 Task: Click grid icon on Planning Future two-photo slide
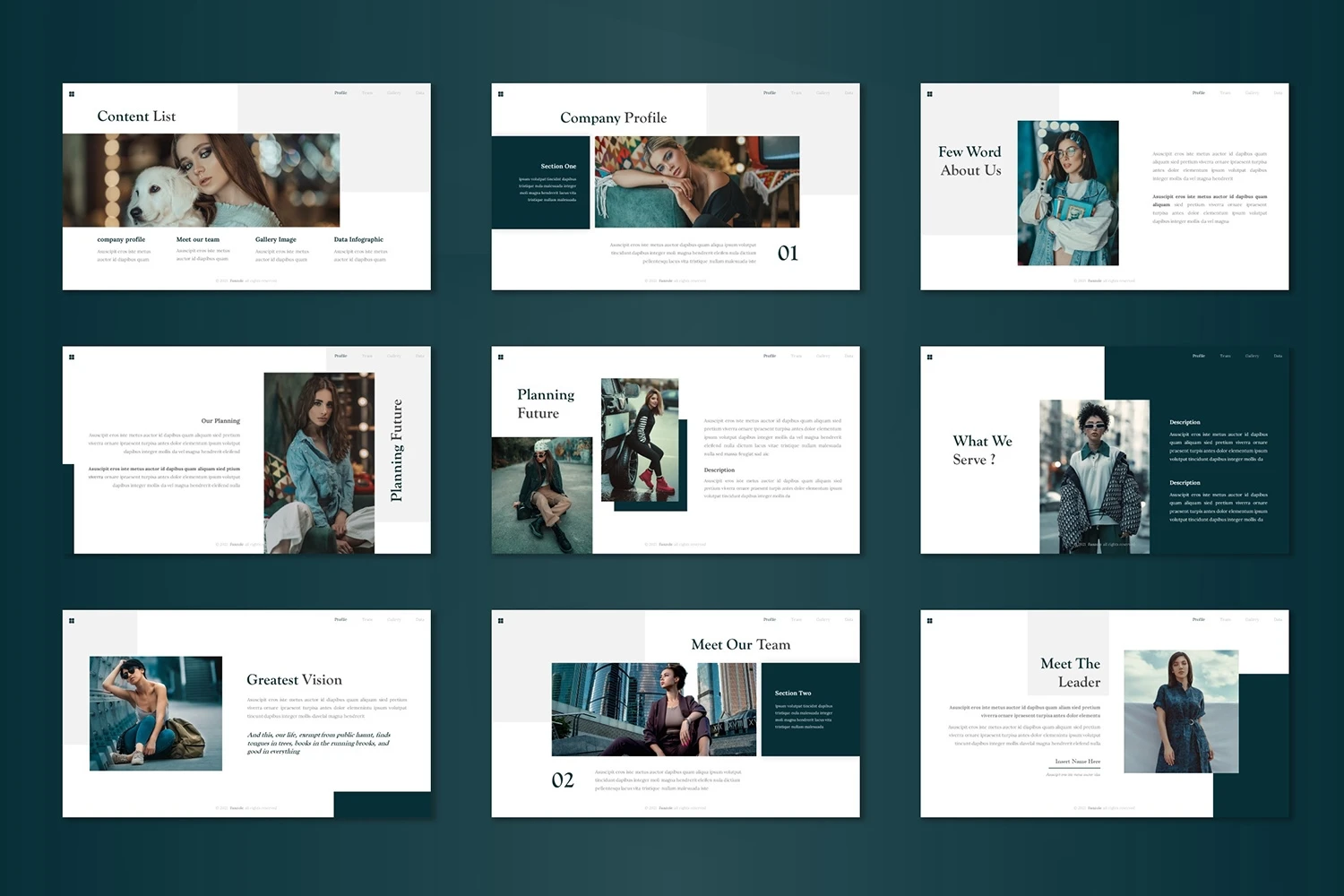coord(501,358)
